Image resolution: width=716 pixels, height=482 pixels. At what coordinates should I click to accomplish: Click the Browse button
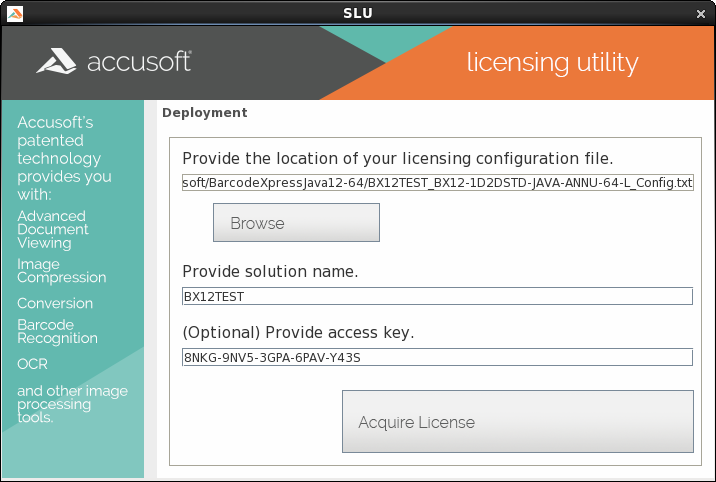pyautogui.click(x=296, y=223)
